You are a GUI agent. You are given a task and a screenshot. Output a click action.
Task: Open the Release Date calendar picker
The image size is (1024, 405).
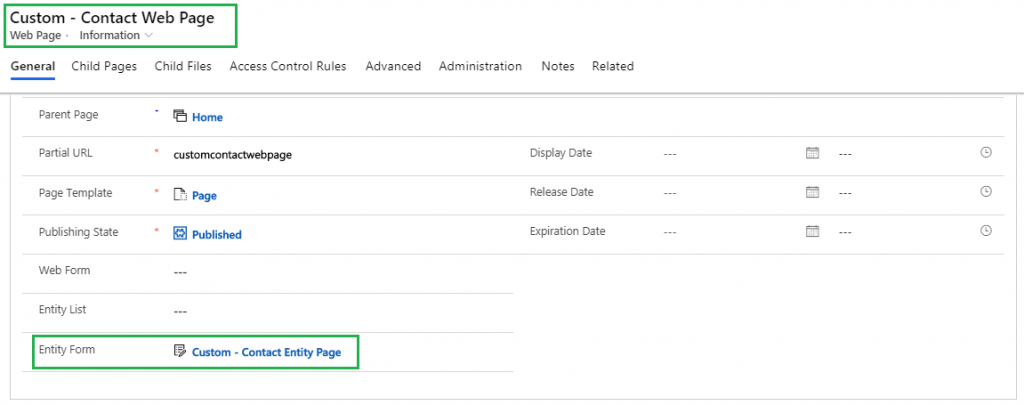pos(812,193)
